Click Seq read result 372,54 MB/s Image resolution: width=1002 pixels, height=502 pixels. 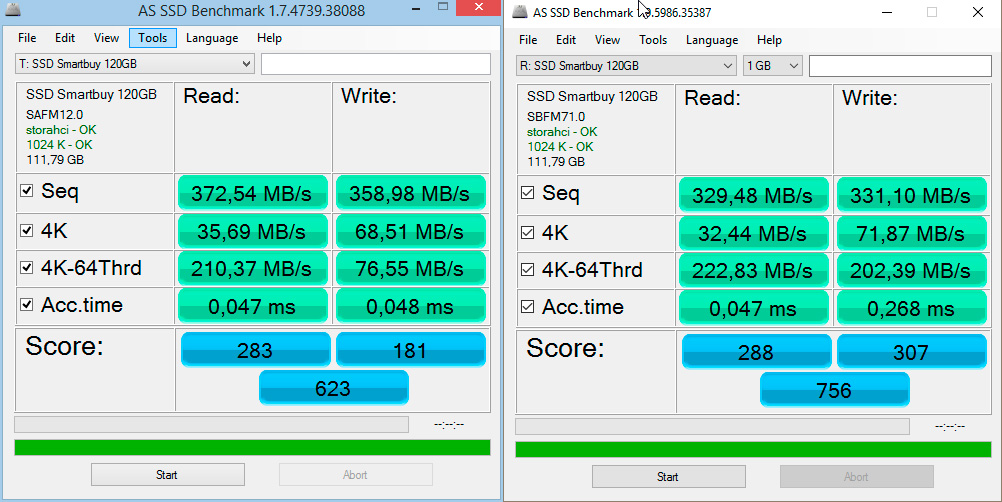(252, 193)
